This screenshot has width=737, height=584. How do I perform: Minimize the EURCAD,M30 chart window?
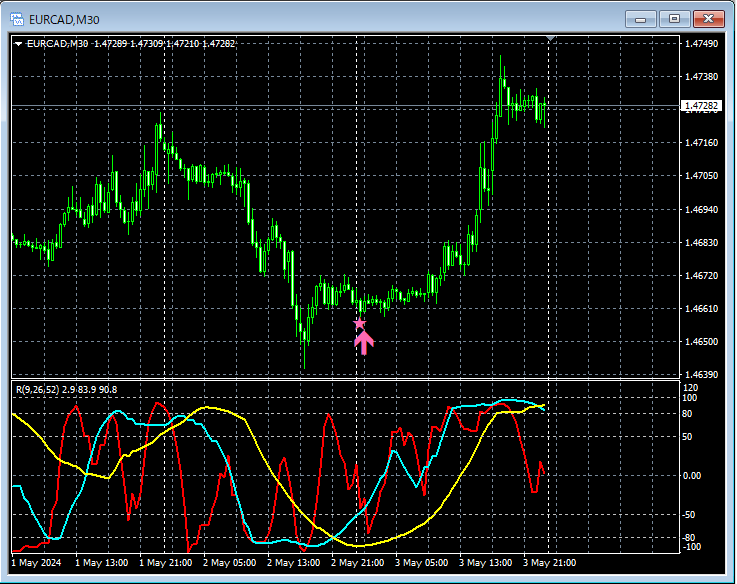641,18
